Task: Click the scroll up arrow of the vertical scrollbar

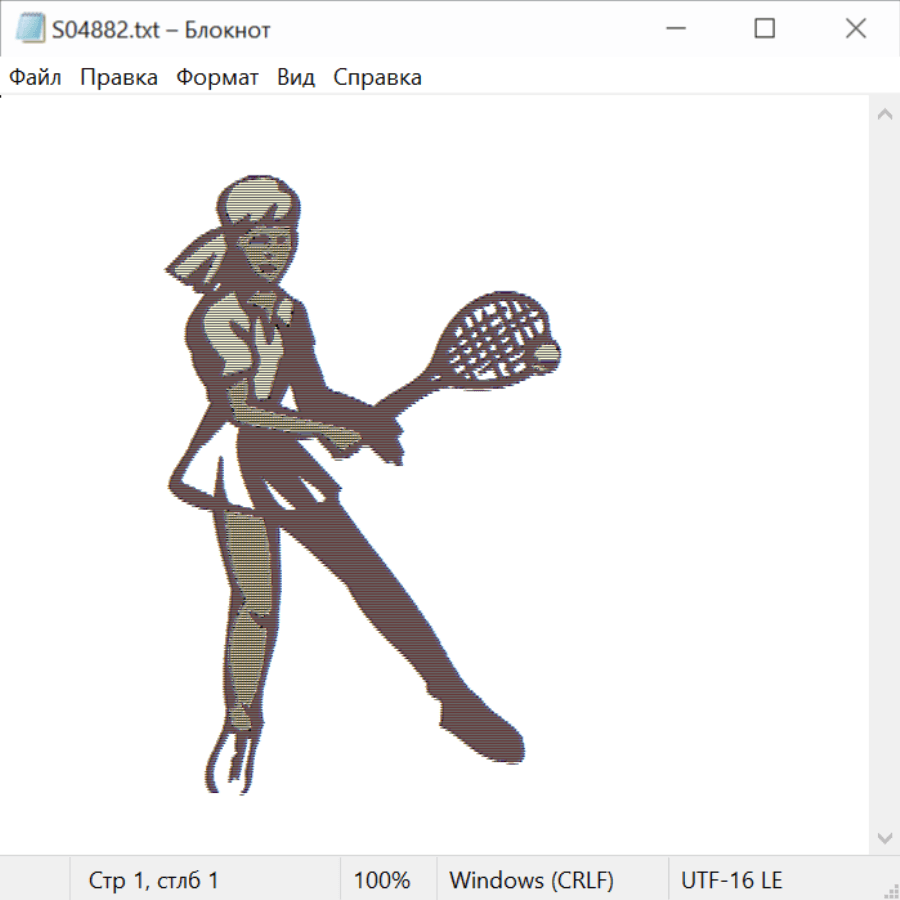Action: coord(884,115)
